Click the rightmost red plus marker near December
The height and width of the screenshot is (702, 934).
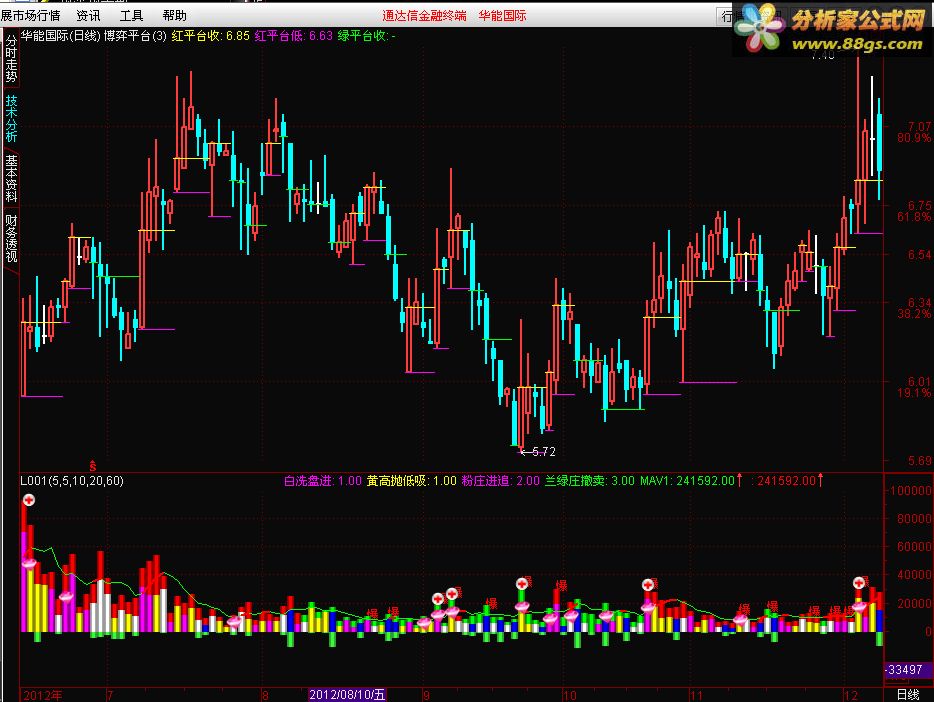tap(858, 583)
